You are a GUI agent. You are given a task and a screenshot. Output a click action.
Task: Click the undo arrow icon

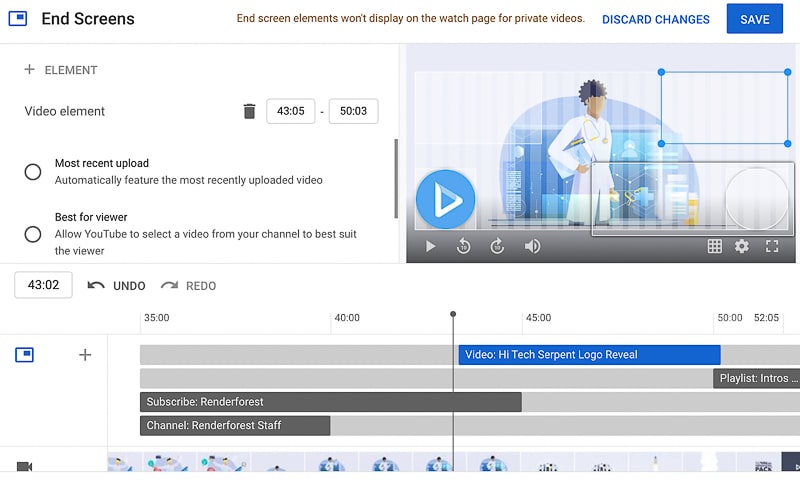[x=96, y=285]
